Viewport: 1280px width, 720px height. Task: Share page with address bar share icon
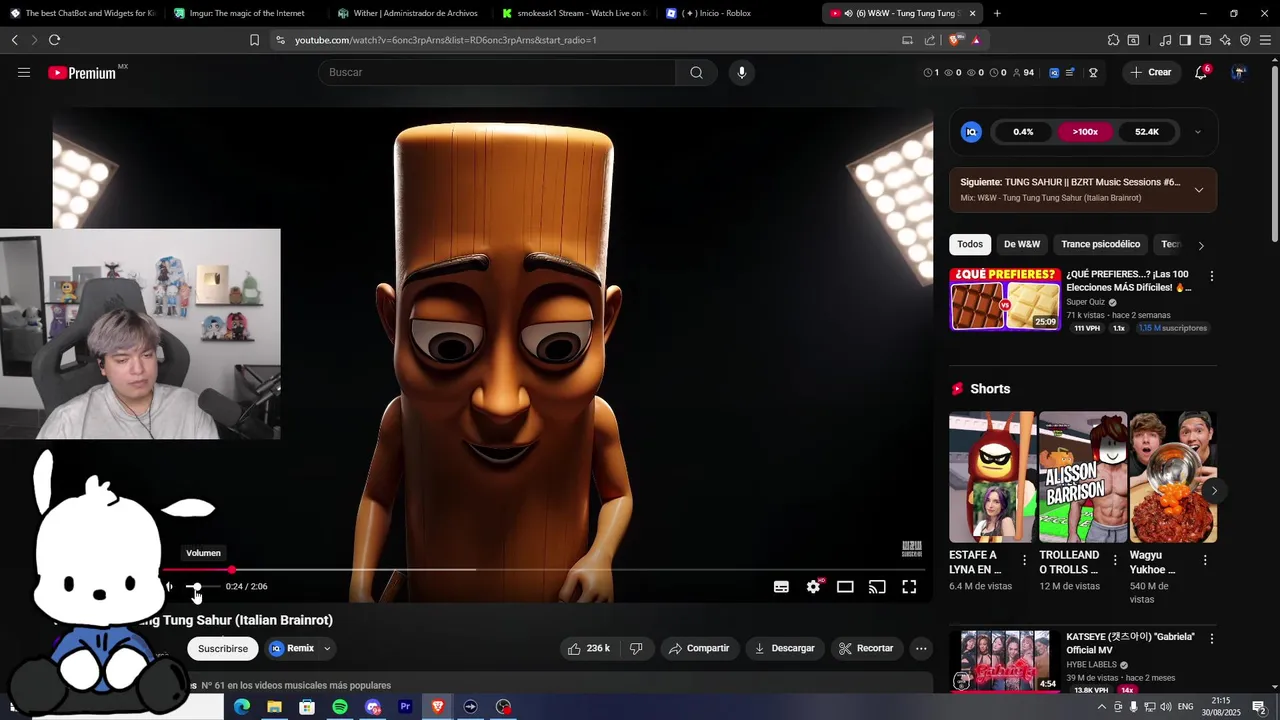pos(930,40)
